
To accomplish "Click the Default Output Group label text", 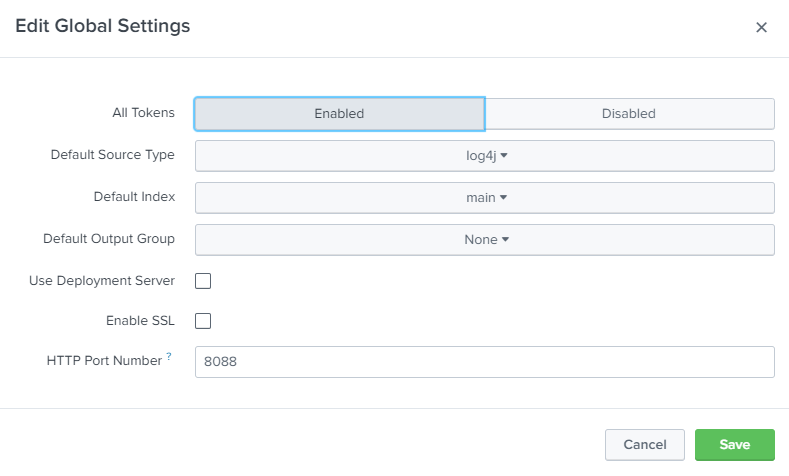I will tap(109, 239).
